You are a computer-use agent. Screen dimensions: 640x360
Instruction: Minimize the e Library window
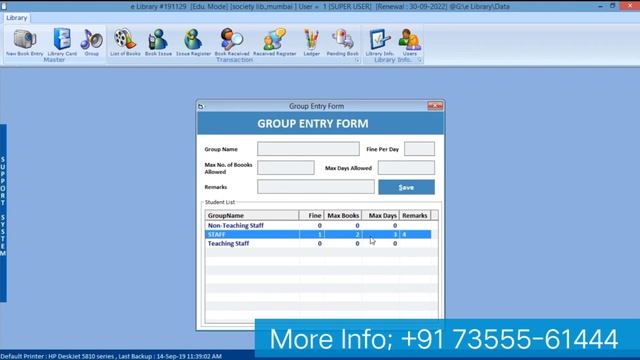click(x=600, y=6)
